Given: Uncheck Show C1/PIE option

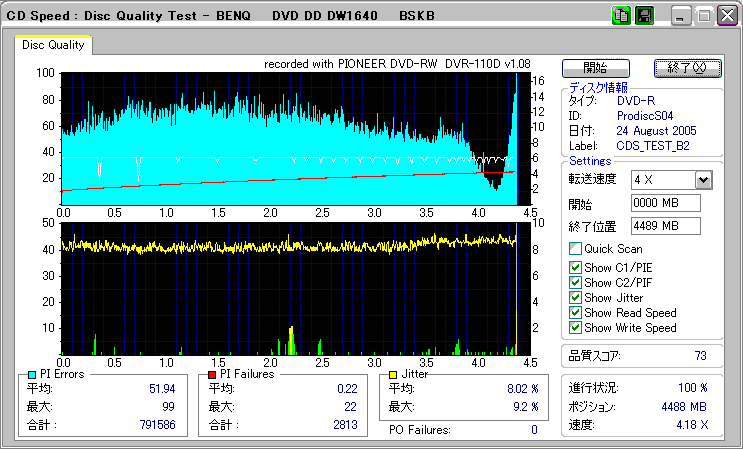Looking at the screenshot, I should tap(575, 267).
